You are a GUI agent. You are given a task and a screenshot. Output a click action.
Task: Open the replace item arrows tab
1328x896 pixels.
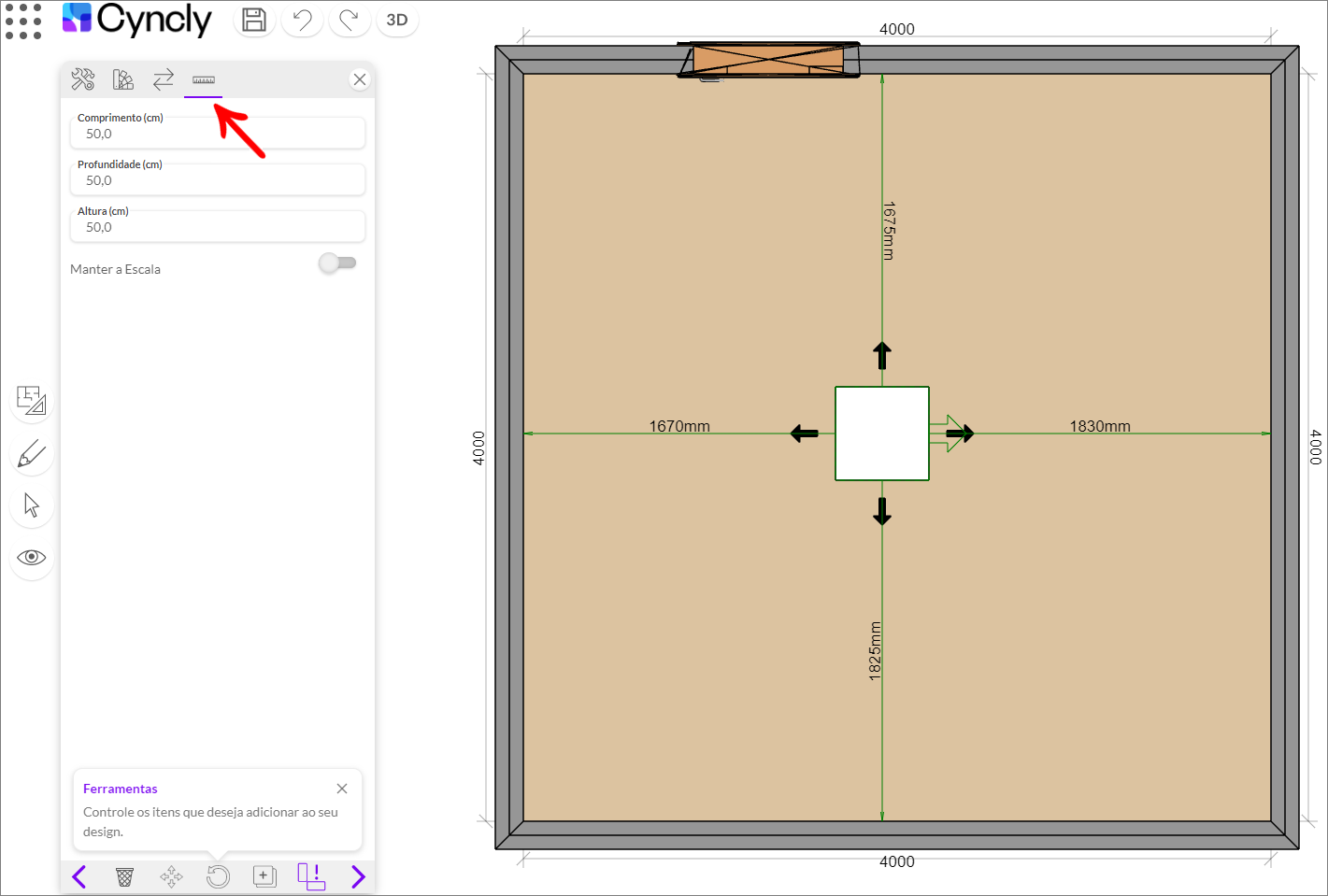(x=164, y=79)
